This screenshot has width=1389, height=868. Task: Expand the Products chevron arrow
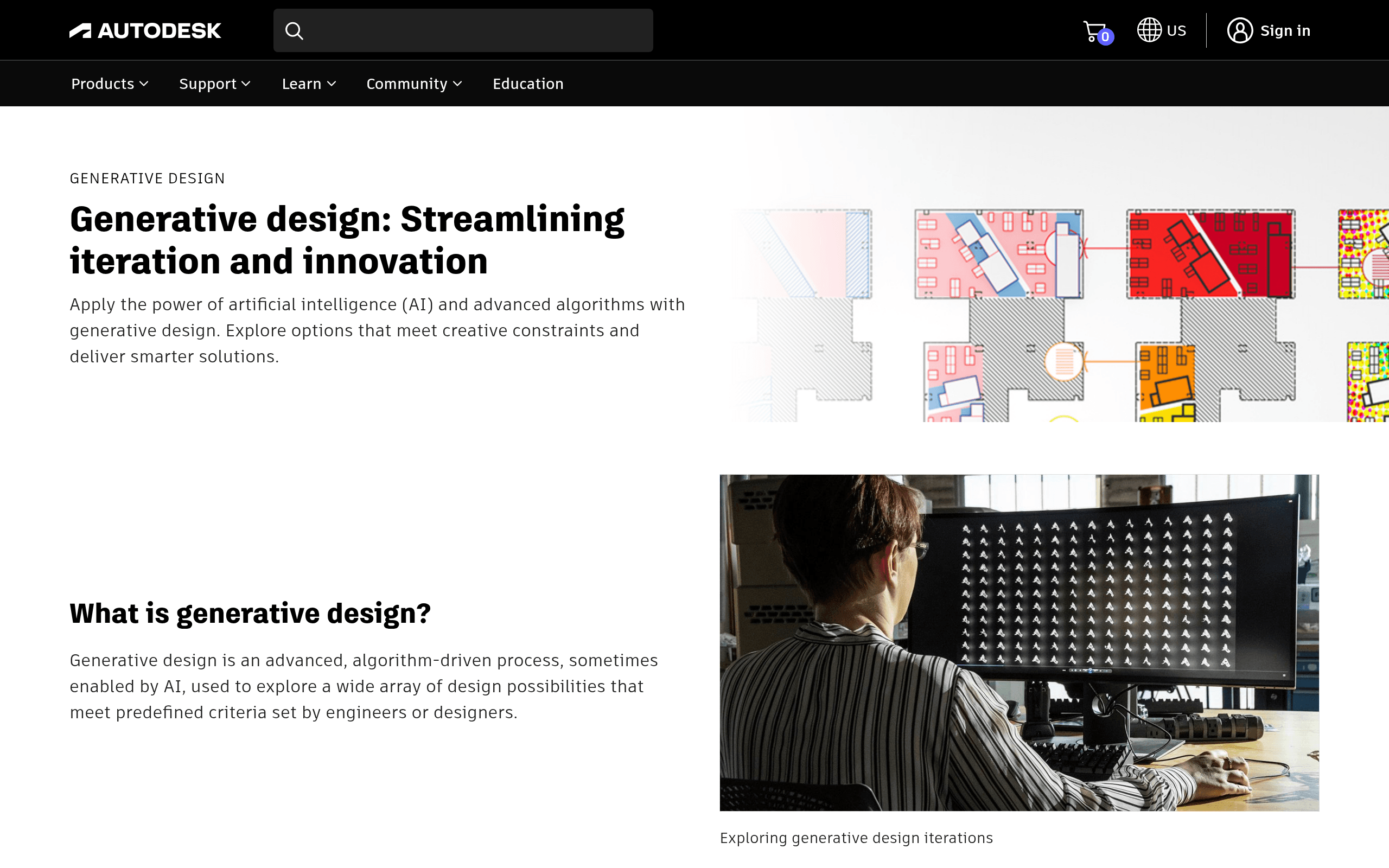point(144,84)
